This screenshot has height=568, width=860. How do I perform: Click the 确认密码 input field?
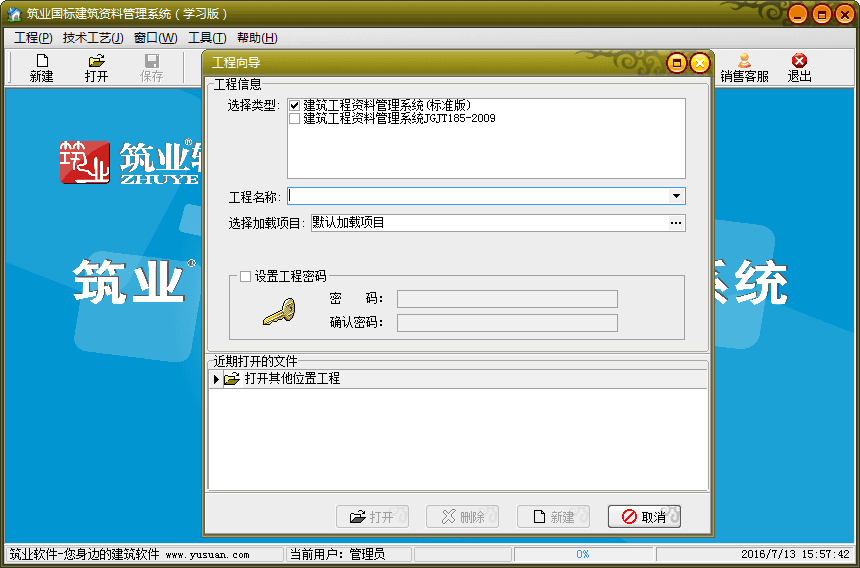507,323
